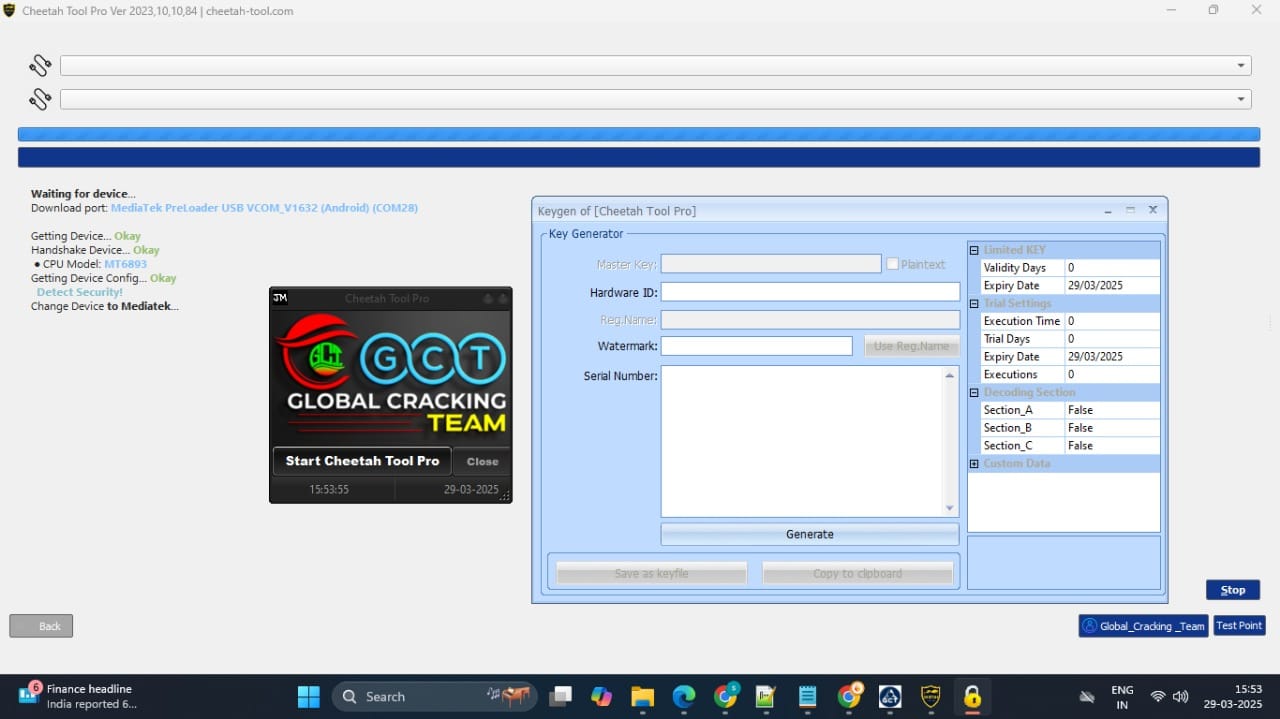
Task: Open the GCT app icon on the taskbar
Action: [890, 696]
